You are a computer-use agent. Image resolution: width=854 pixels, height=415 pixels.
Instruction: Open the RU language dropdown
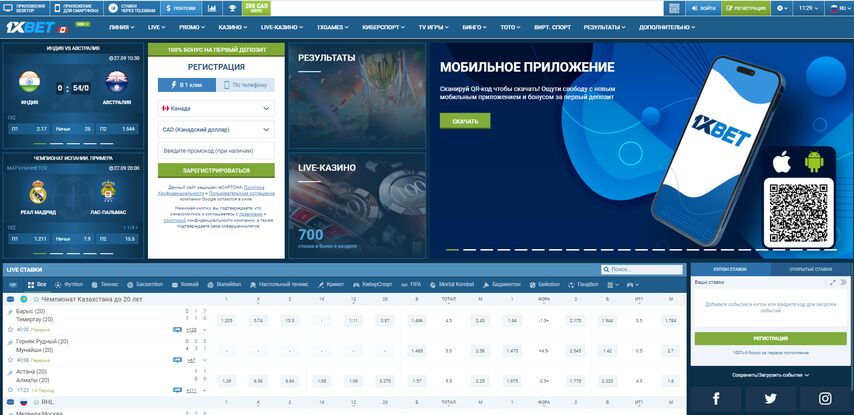coord(839,8)
